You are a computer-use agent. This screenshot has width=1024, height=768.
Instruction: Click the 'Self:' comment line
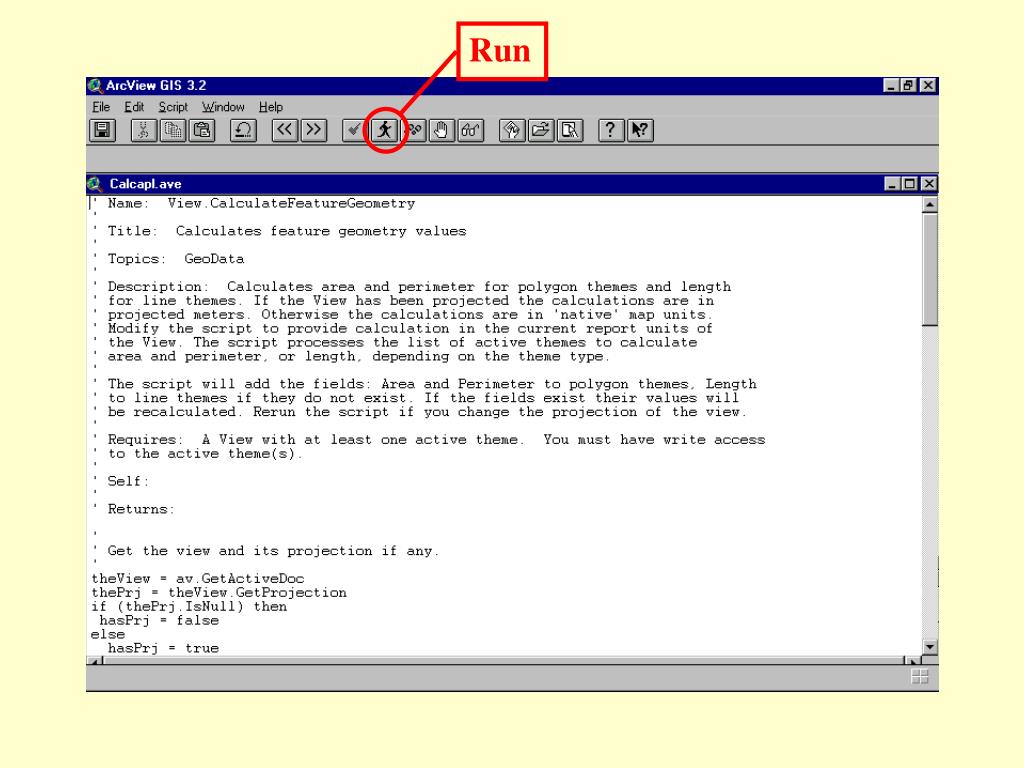tap(129, 481)
